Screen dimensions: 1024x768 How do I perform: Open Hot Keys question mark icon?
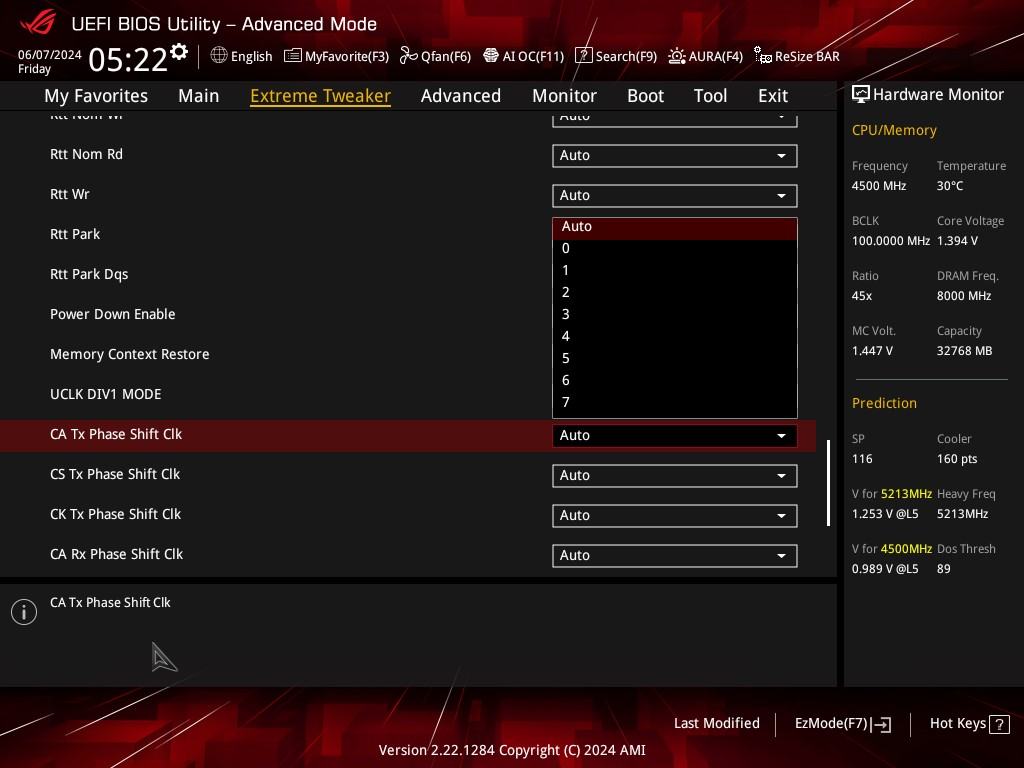click(x=999, y=724)
